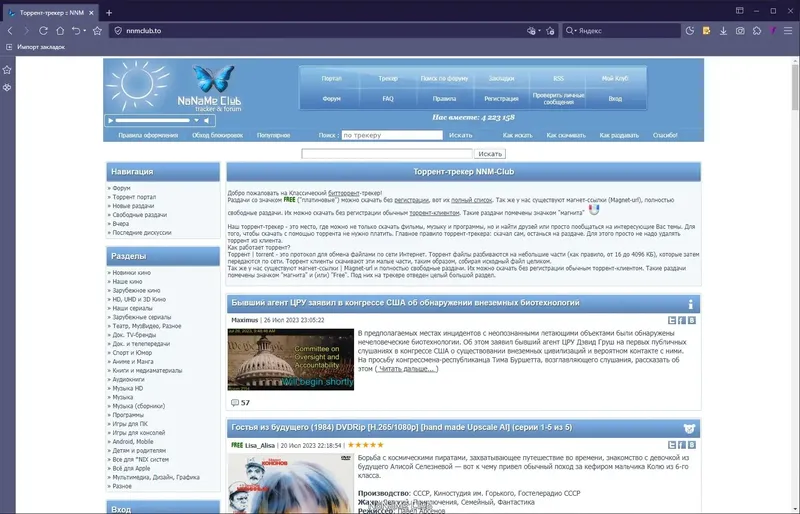Image resolution: width=800 pixels, height=514 pixels.
Task: Share CIA news post via VK icon
Action: click(692, 320)
